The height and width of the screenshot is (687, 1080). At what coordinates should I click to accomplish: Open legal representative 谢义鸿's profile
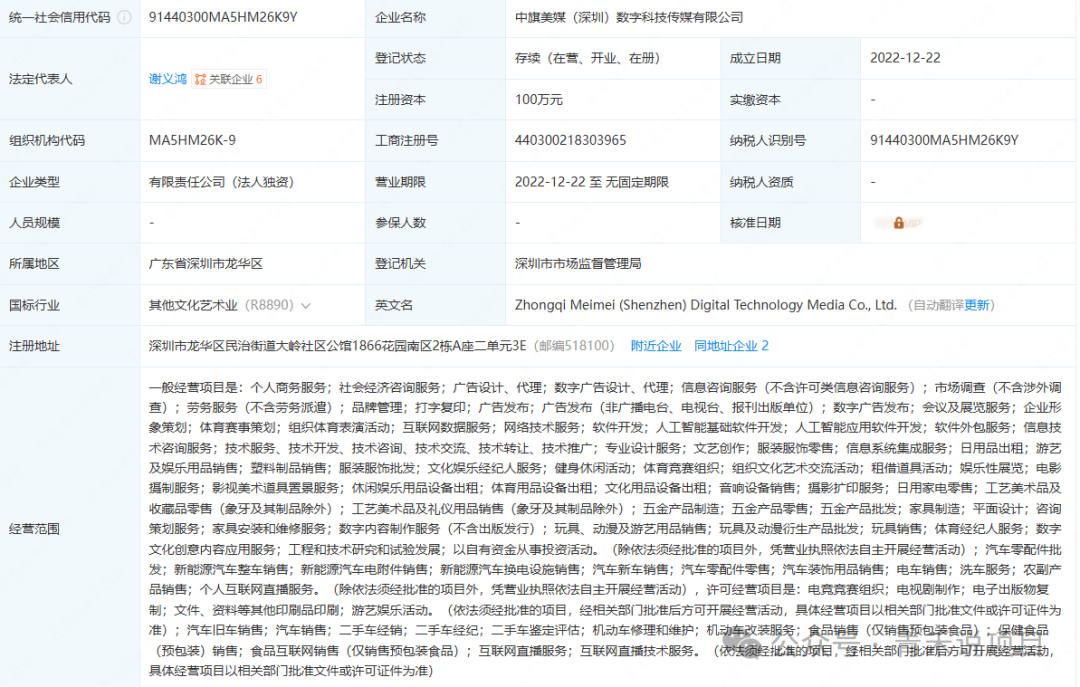pyautogui.click(x=167, y=79)
